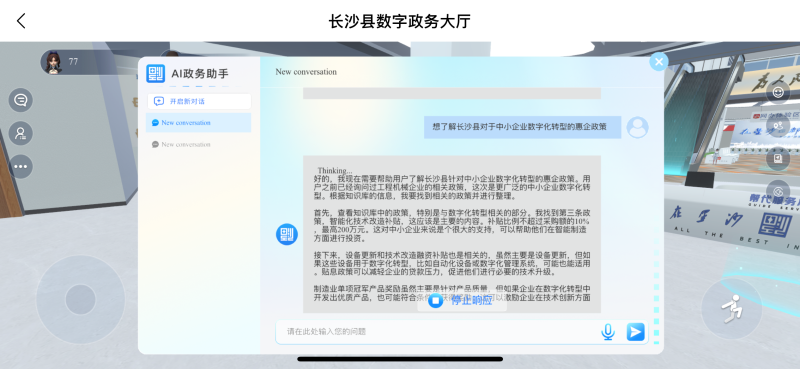800x369 pixels.
Task: Click the Thinking... label in the response
Action: tap(335, 170)
